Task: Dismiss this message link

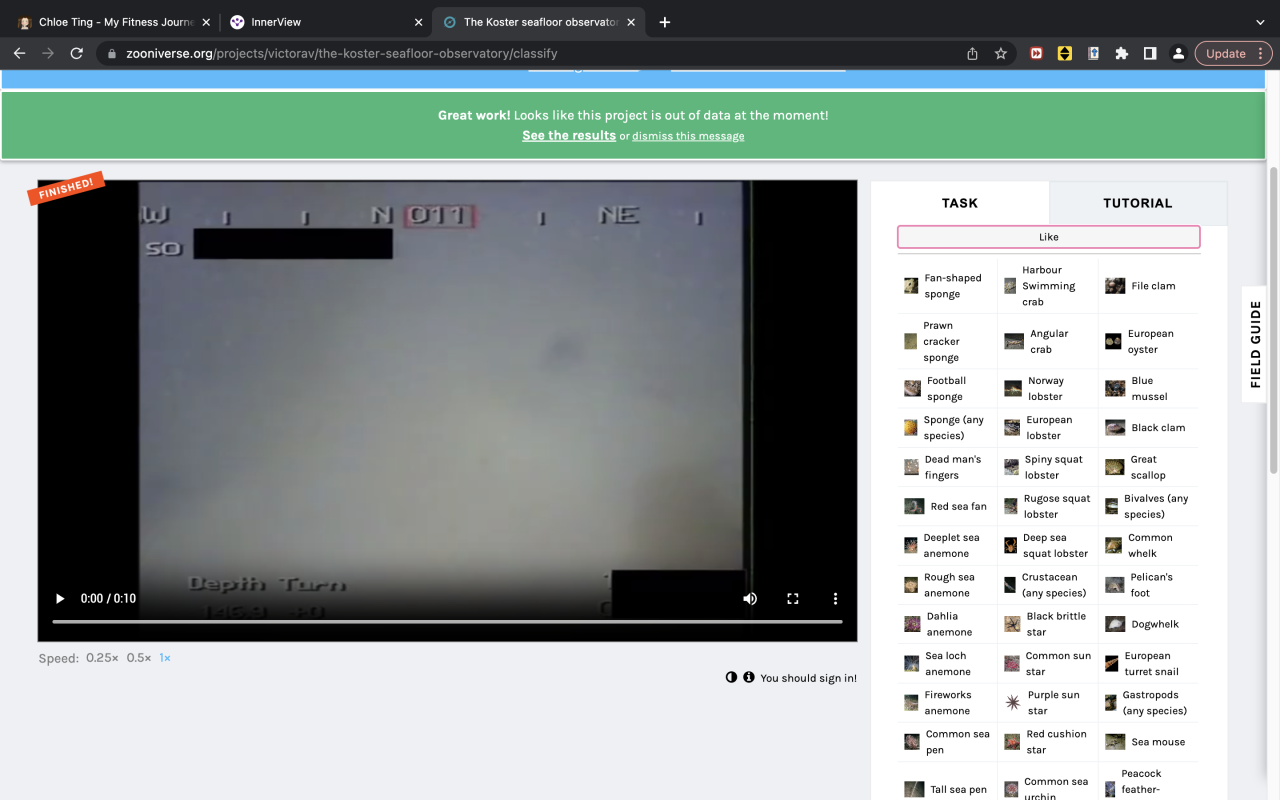Action: tap(688, 136)
